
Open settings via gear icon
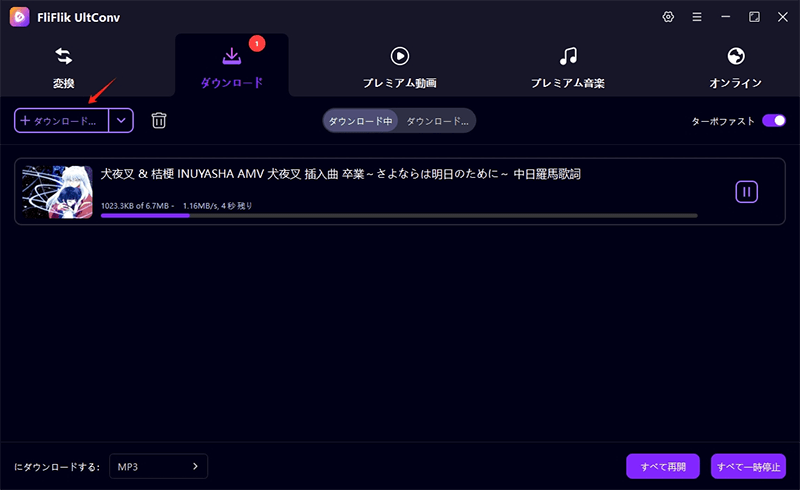(668, 17)
